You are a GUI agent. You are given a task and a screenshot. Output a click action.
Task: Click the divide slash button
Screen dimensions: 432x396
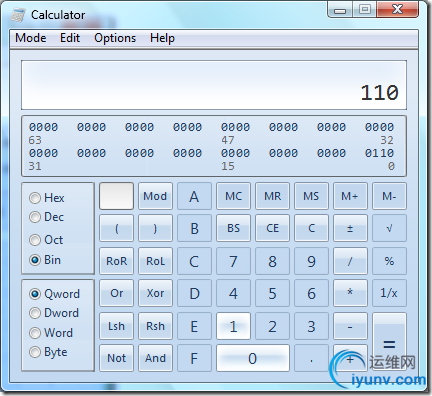[x=350, y=261]
